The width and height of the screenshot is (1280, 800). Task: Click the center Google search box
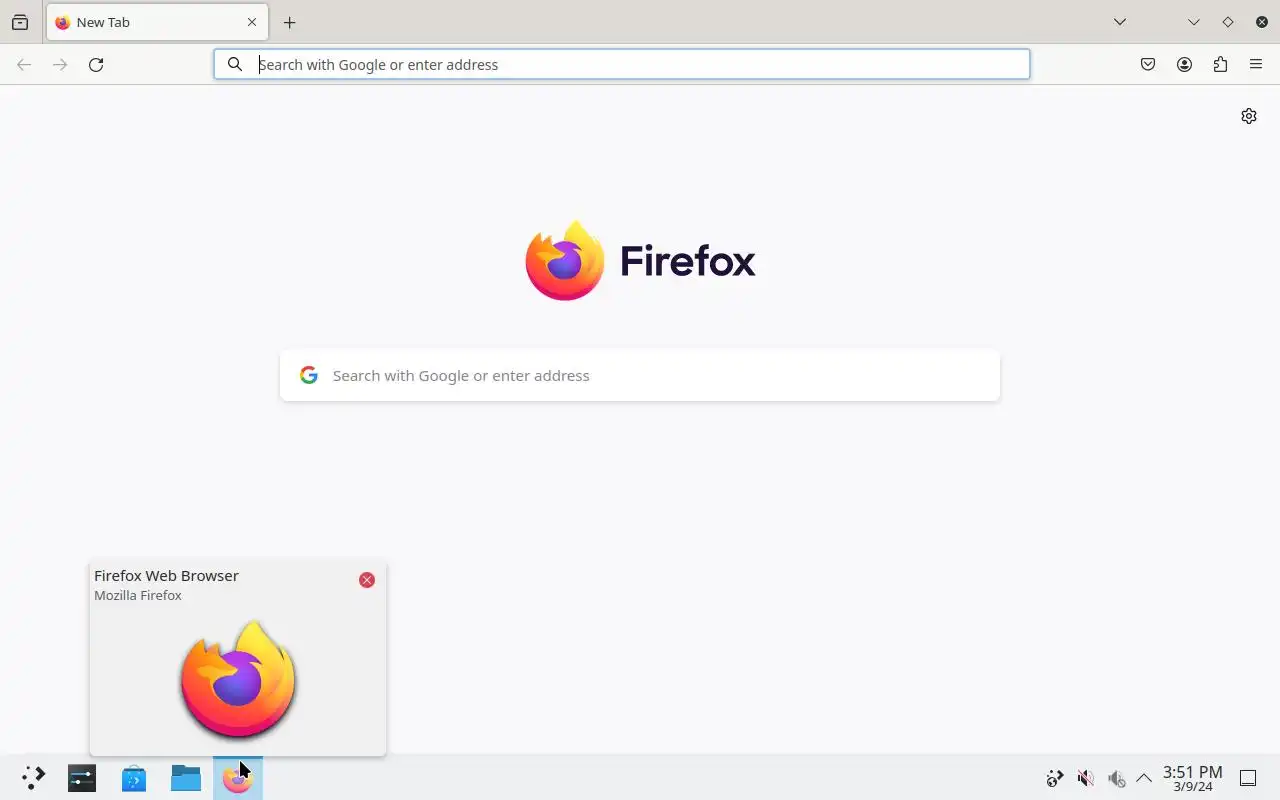click(640, 375)
